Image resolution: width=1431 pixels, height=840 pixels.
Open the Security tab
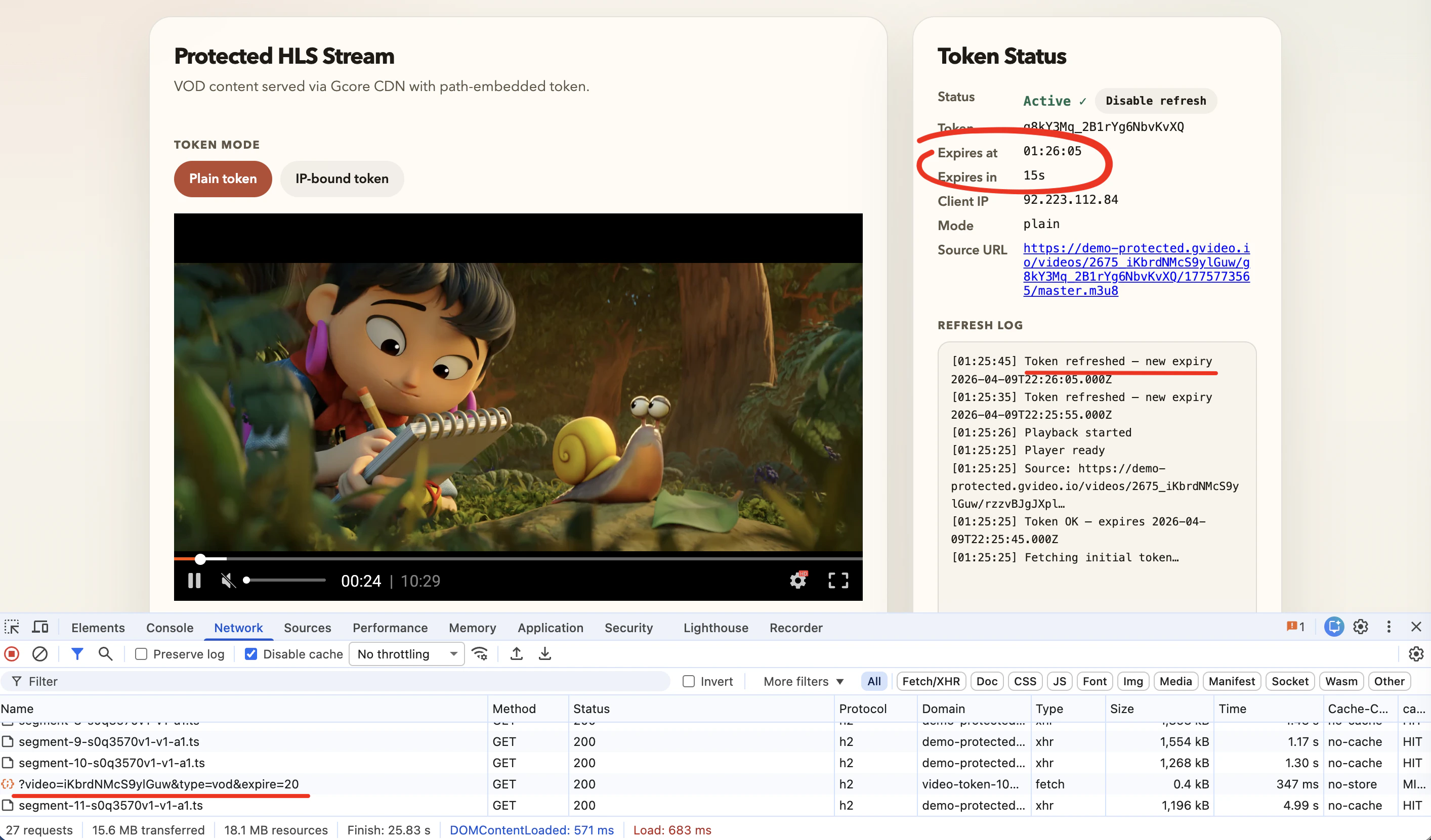[x=628, y=628]
